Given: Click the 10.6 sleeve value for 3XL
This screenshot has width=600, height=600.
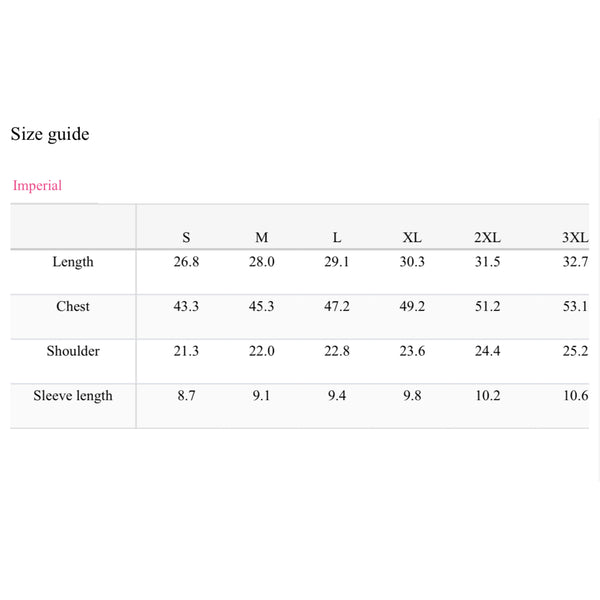Looking at the screenshot, I should coord(575,396).
